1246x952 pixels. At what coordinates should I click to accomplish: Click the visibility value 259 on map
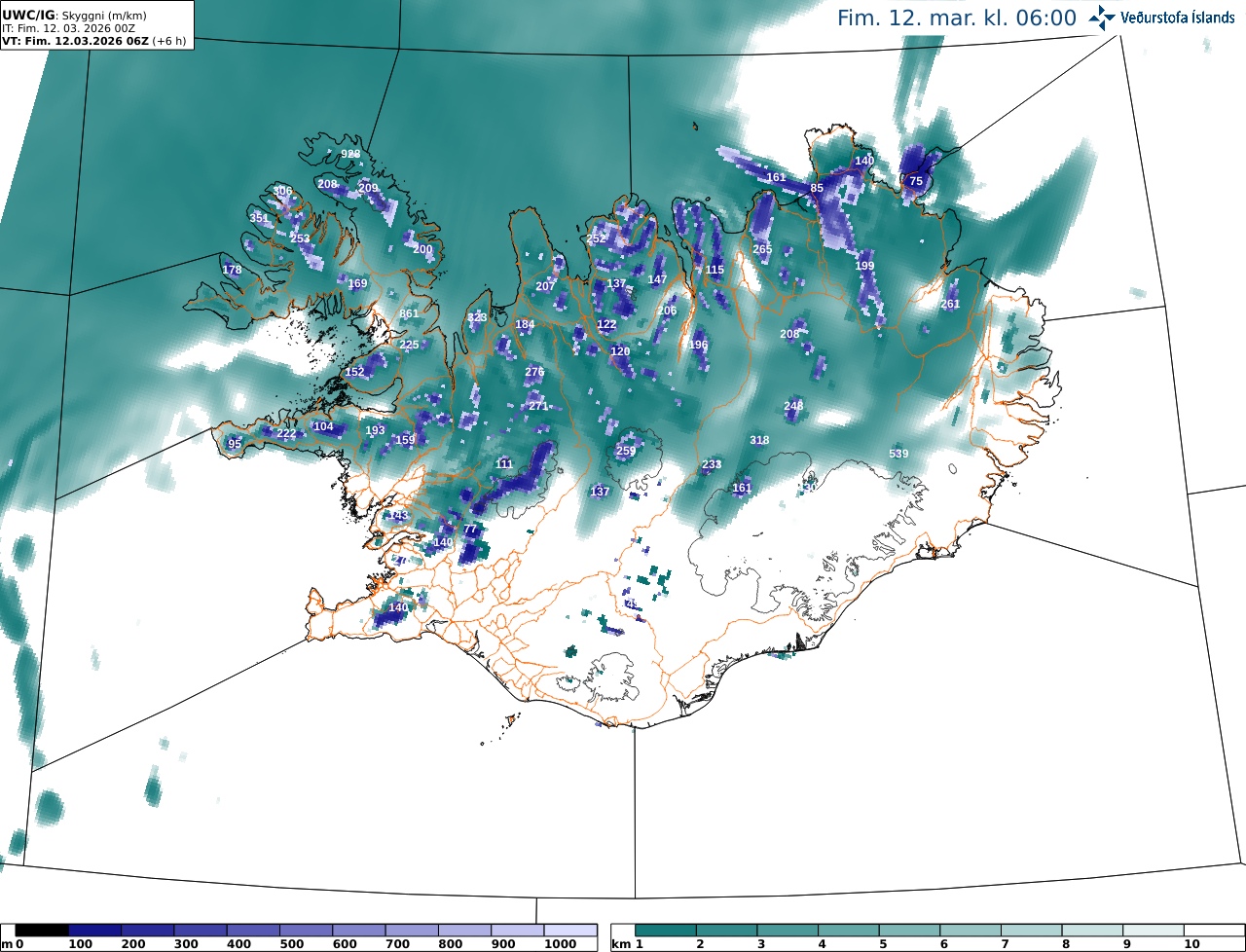point(626,451)
